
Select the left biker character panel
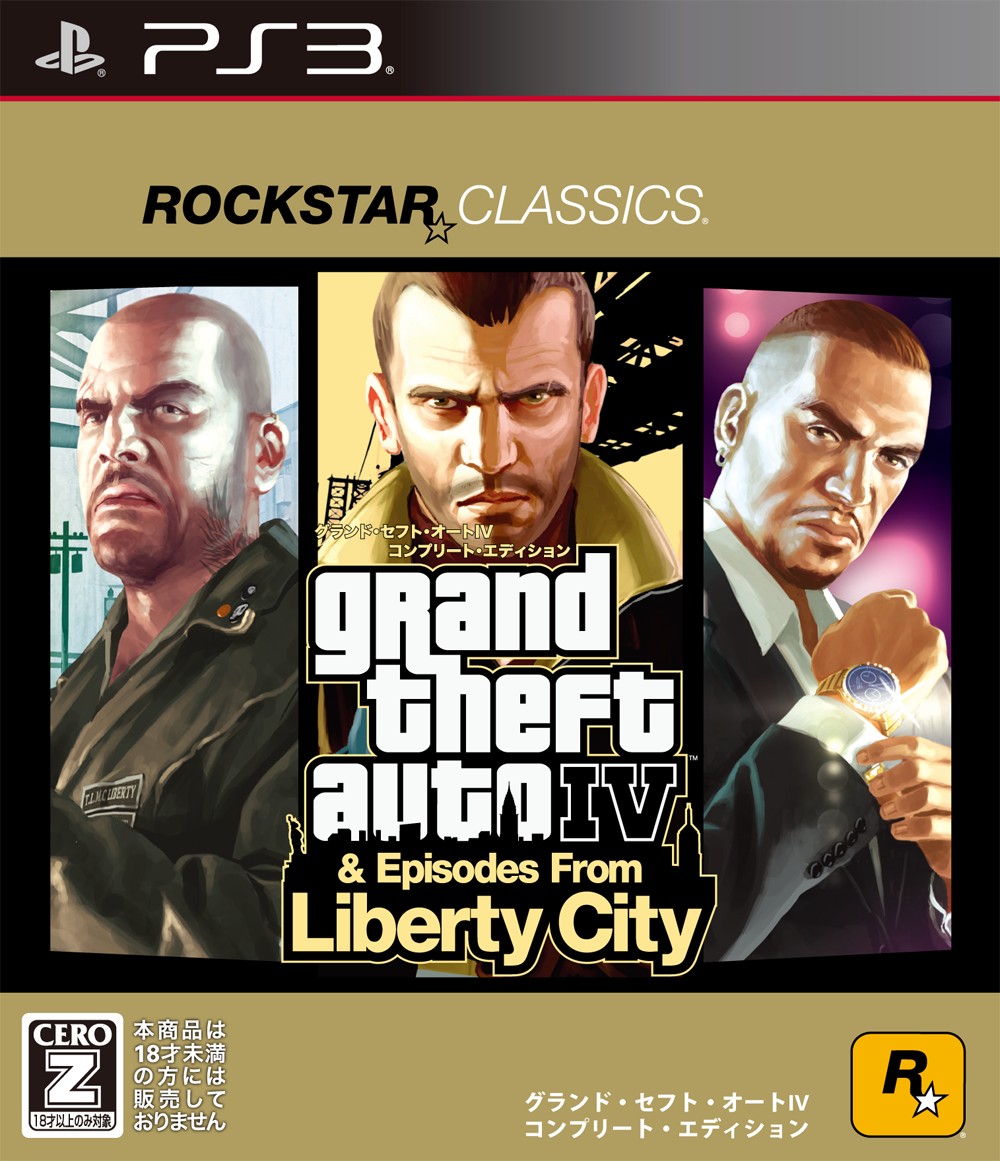point(174,622)
